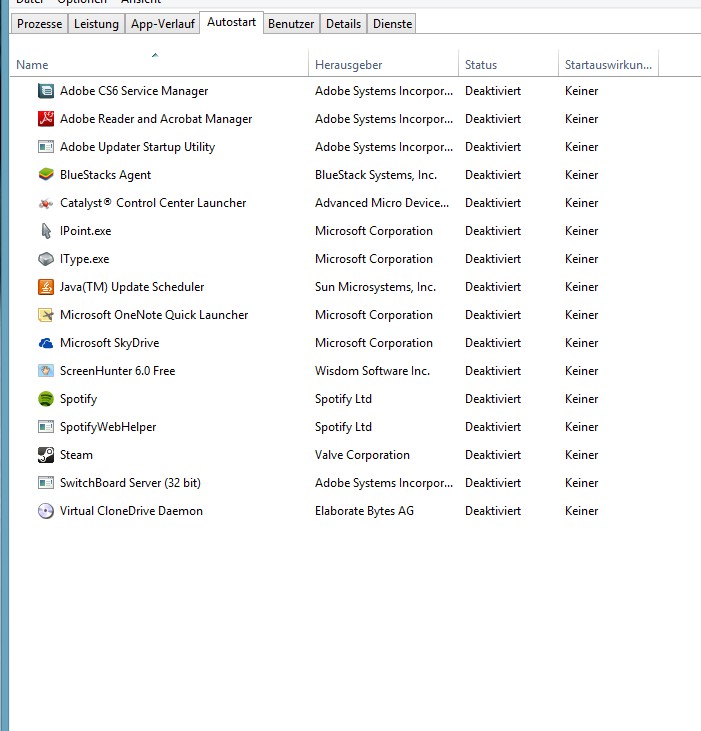This screenshot has height=731, width=701.
Task: Open the Dienste tab
Action: (392, 24)
